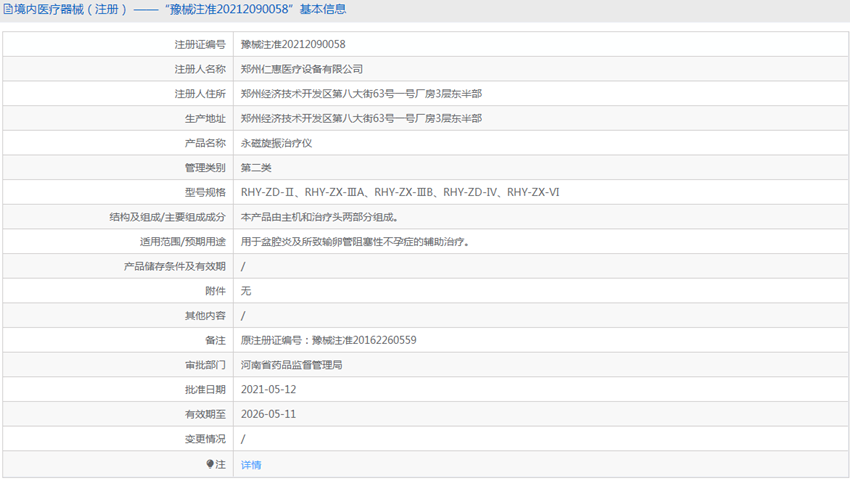The image size is (850, 480).
Task: Click the 注册人住所 address value
Action: tap(361, 94)
